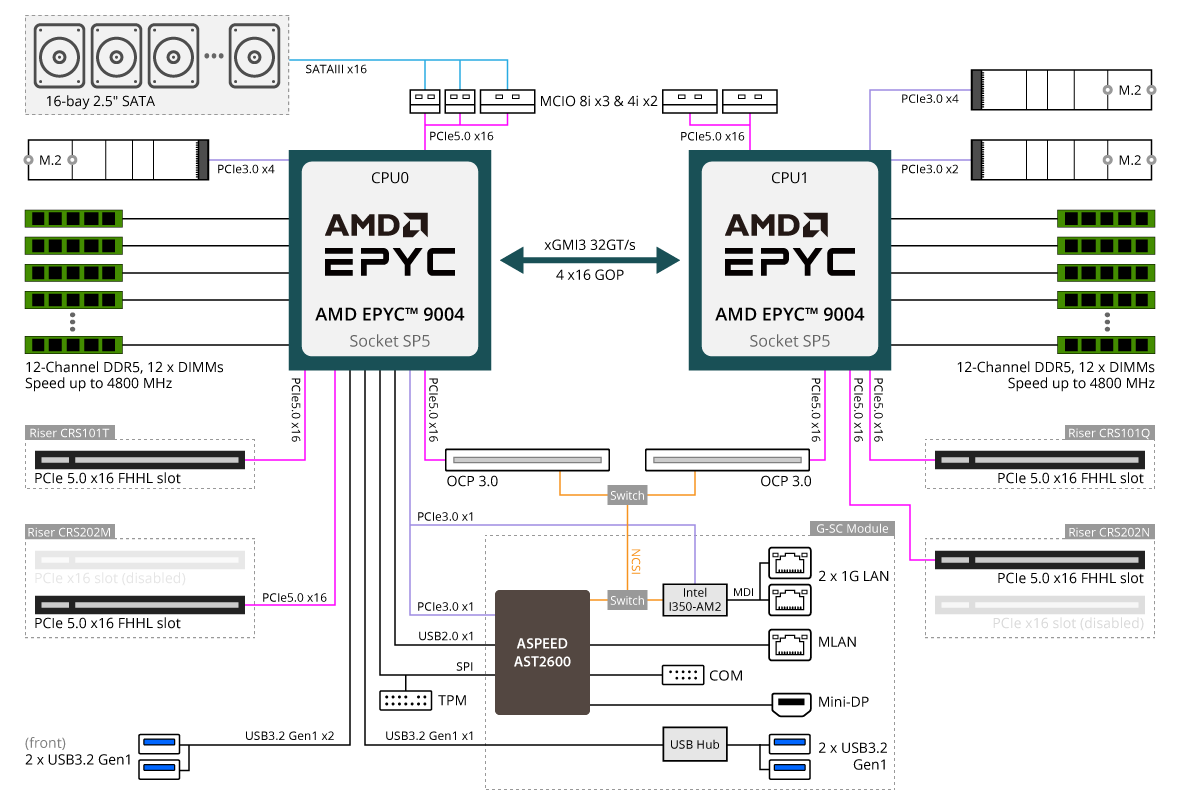Select the lower USB port beside USB Hub
Viewport: 1180px width, 805px height.
tap(789, 768)
